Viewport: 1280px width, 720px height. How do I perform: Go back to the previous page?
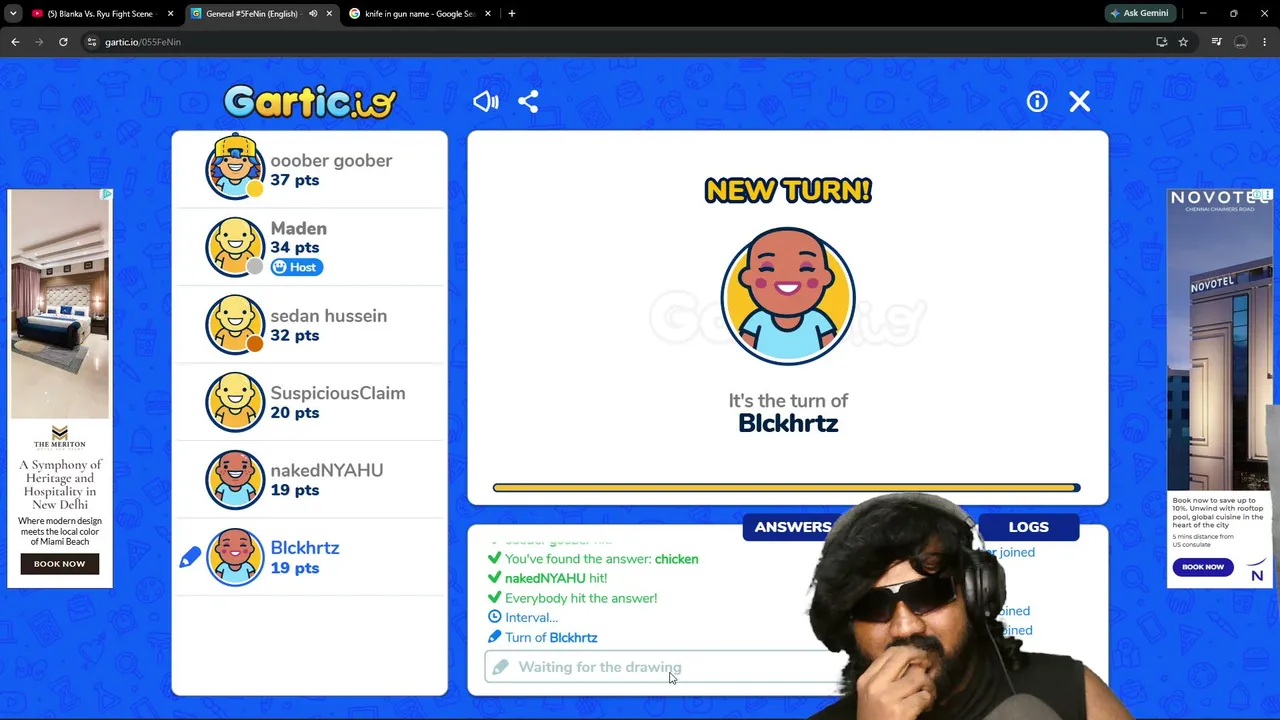(15, 42)
